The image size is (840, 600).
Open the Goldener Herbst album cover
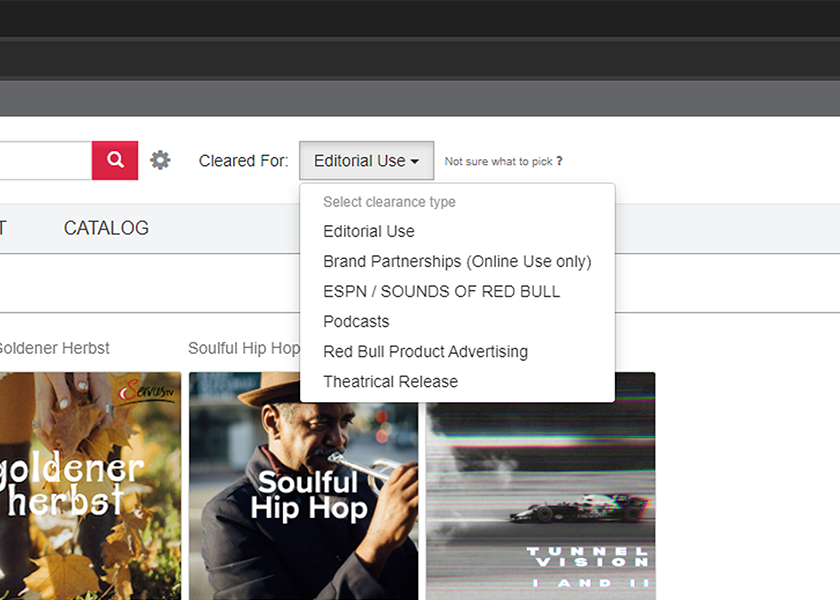click(x=90, y=486)
